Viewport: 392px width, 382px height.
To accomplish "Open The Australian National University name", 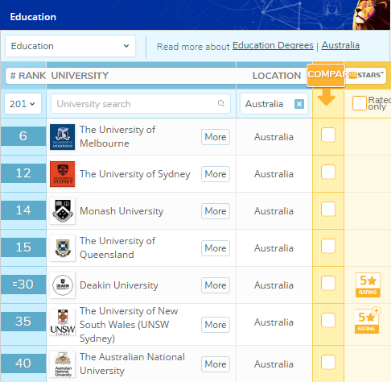I will (132, 364).
